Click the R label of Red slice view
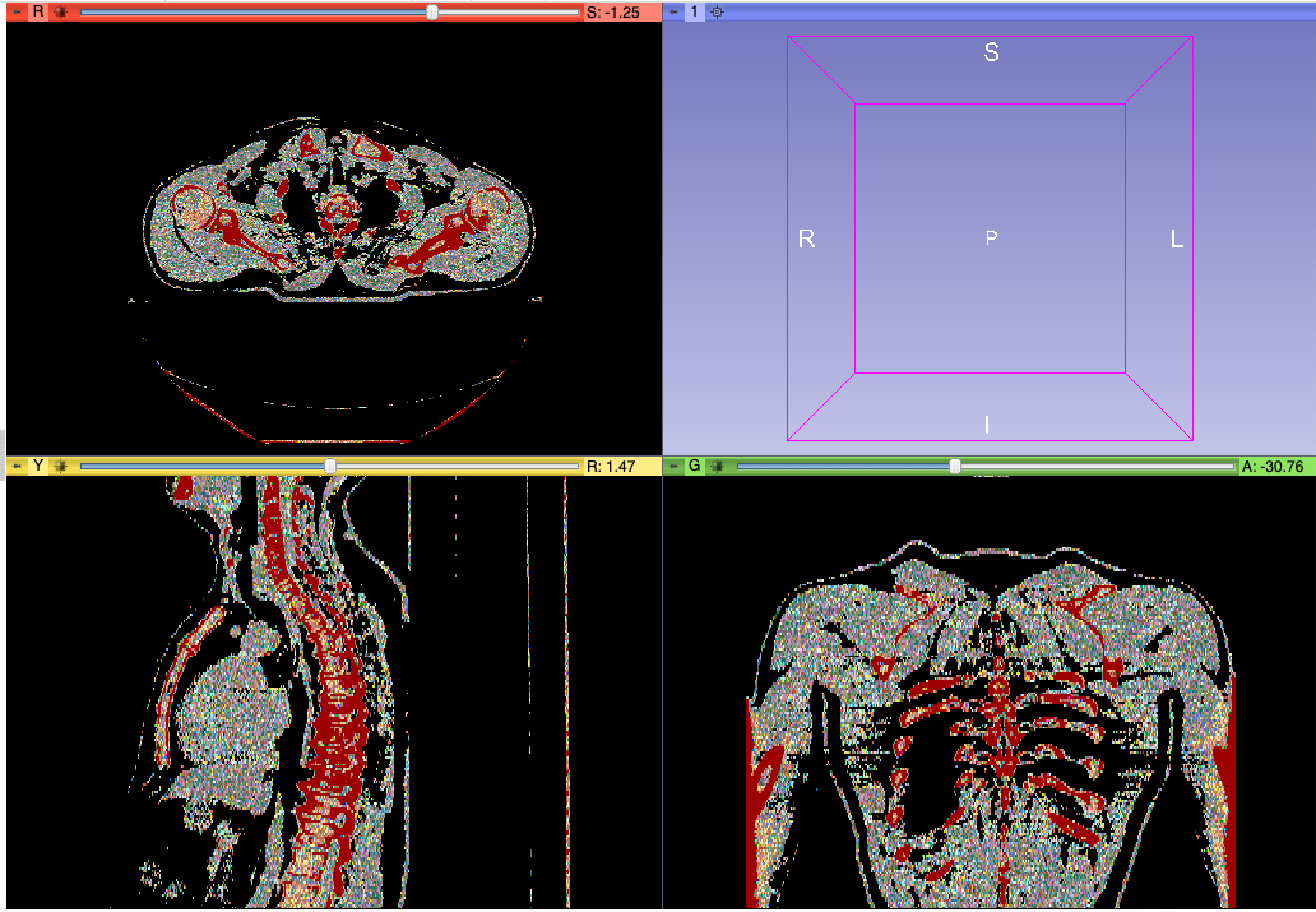This screenshot has height=912, width=1316. point(38,11)
